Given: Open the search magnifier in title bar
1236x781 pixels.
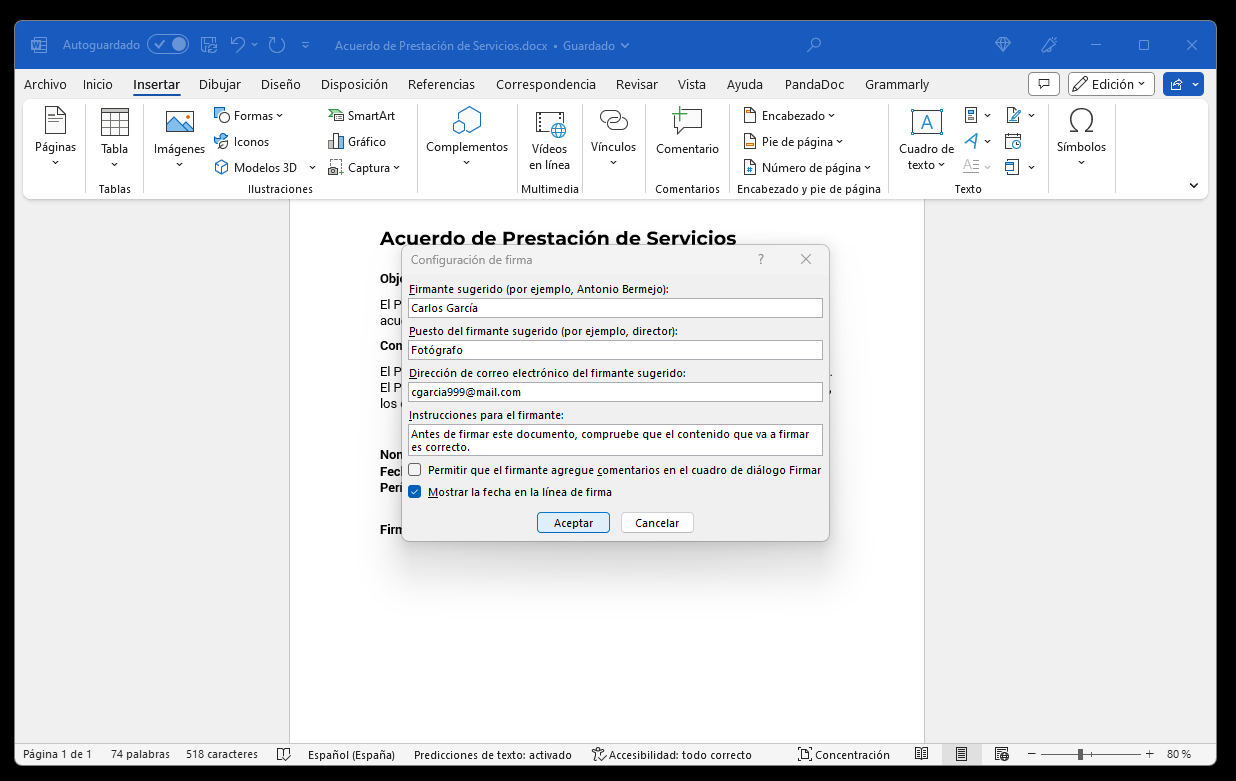Looking at the screenshot, I should tap(815, 45).
